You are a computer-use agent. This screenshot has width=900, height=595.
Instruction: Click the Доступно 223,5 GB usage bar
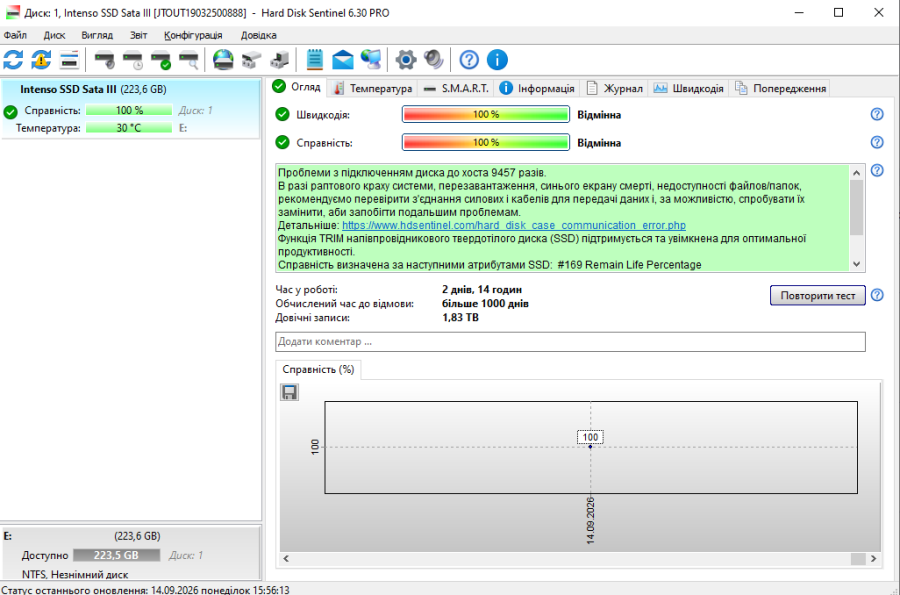coord(117,555)
